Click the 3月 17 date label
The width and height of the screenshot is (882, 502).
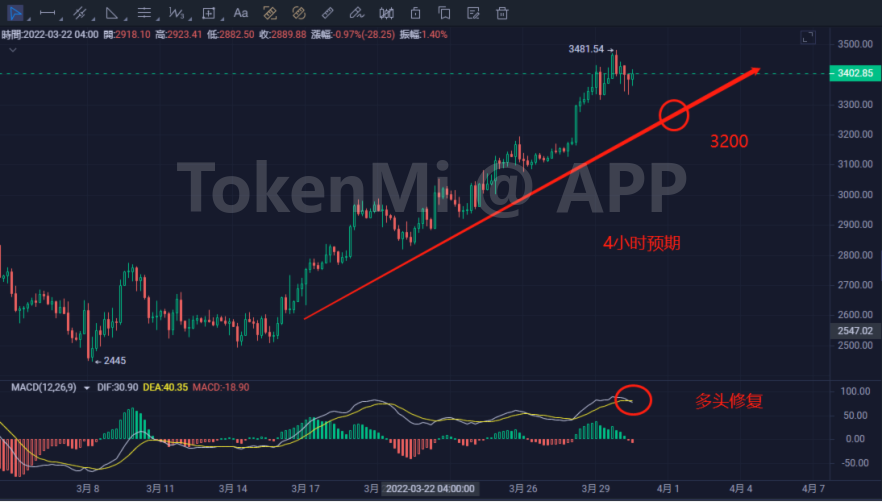(305, 488)
